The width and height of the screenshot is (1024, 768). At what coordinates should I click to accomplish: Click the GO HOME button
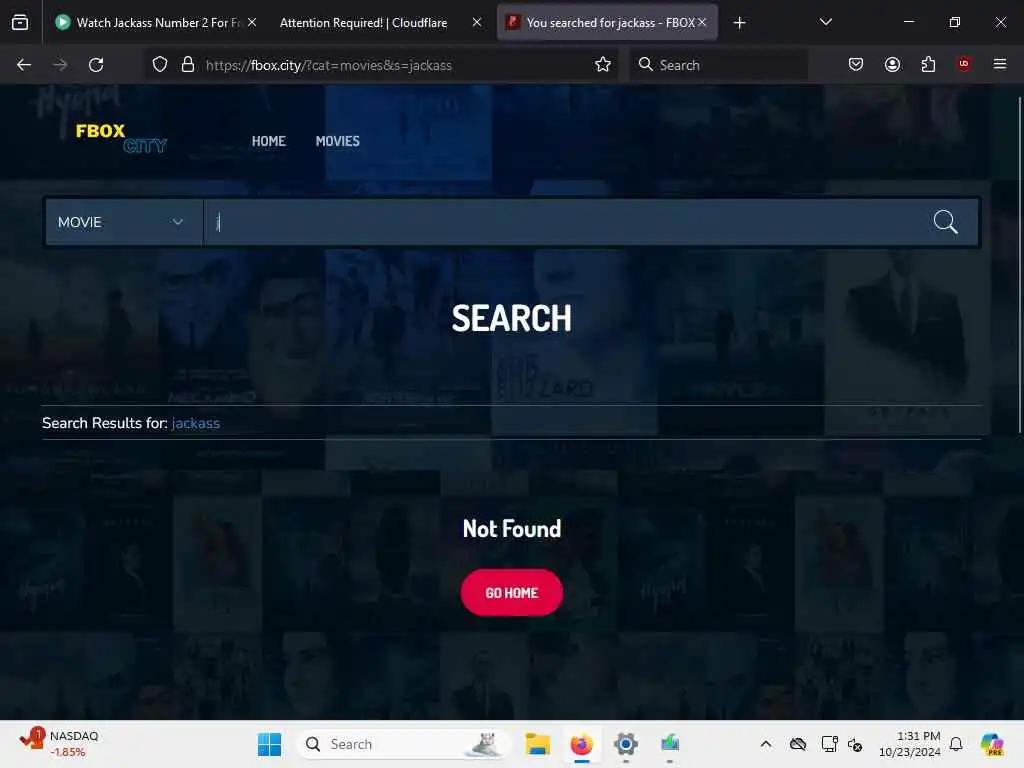(x=511, y=593)
